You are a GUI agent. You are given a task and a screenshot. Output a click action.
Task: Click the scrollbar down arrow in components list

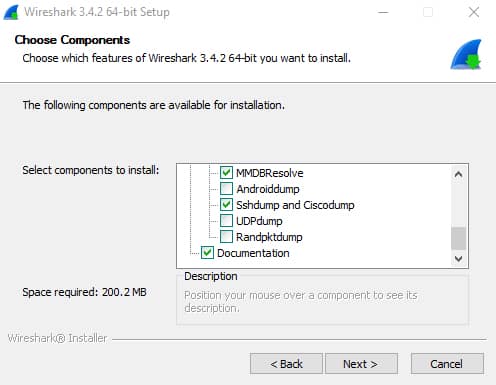(458, 258)
